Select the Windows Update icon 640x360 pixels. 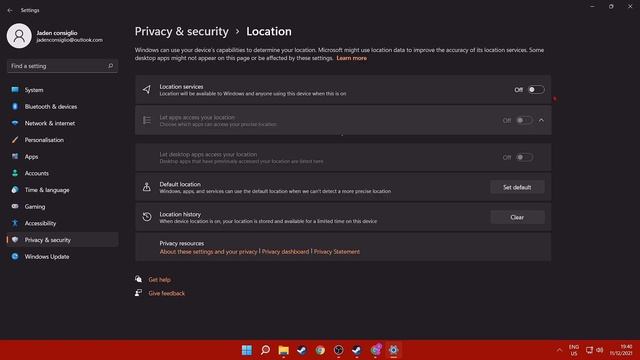[x=15, y=256]
